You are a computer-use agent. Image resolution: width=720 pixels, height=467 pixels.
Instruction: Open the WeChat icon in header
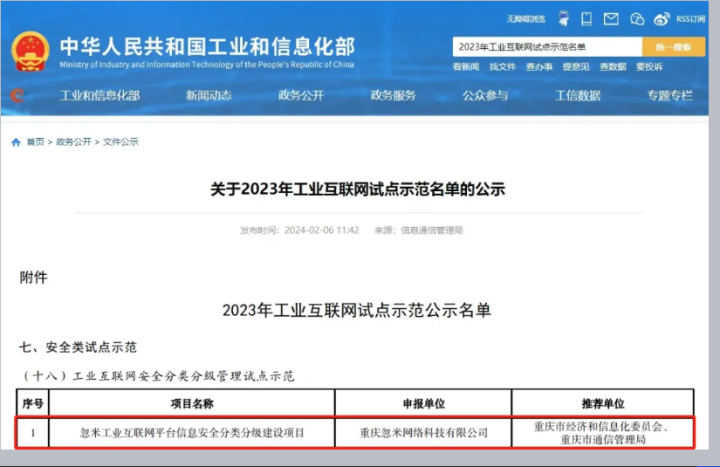tap(637, 18)
